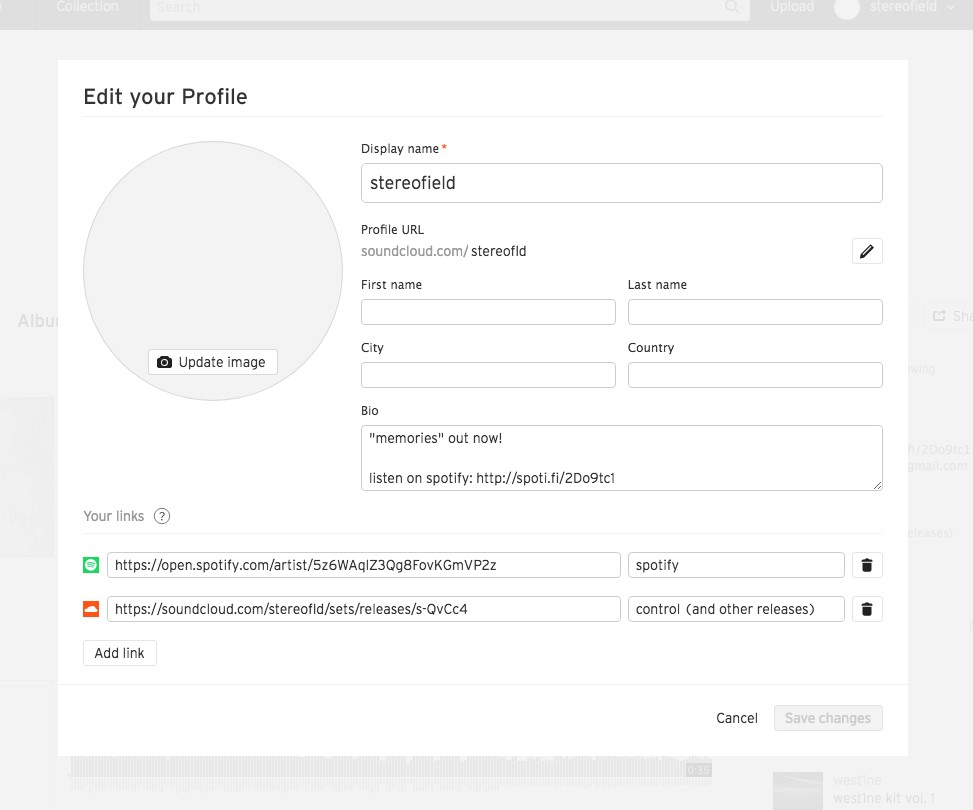This screenshot has width=973, height=810.
Task: Focus the Country text field
Action: (x=755, y=375)
